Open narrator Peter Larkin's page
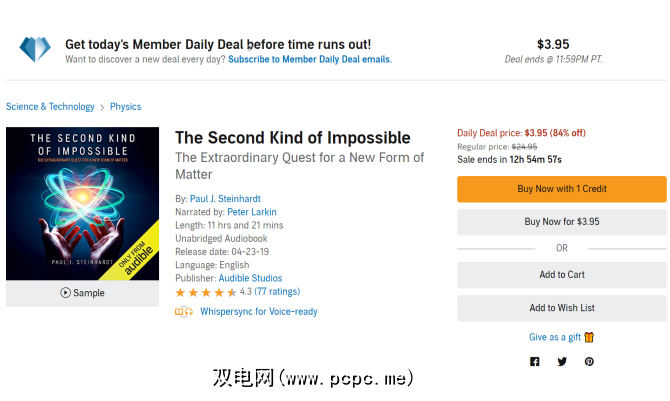The image size is (670, 401). pyautogui.click(x=252, y=212)
